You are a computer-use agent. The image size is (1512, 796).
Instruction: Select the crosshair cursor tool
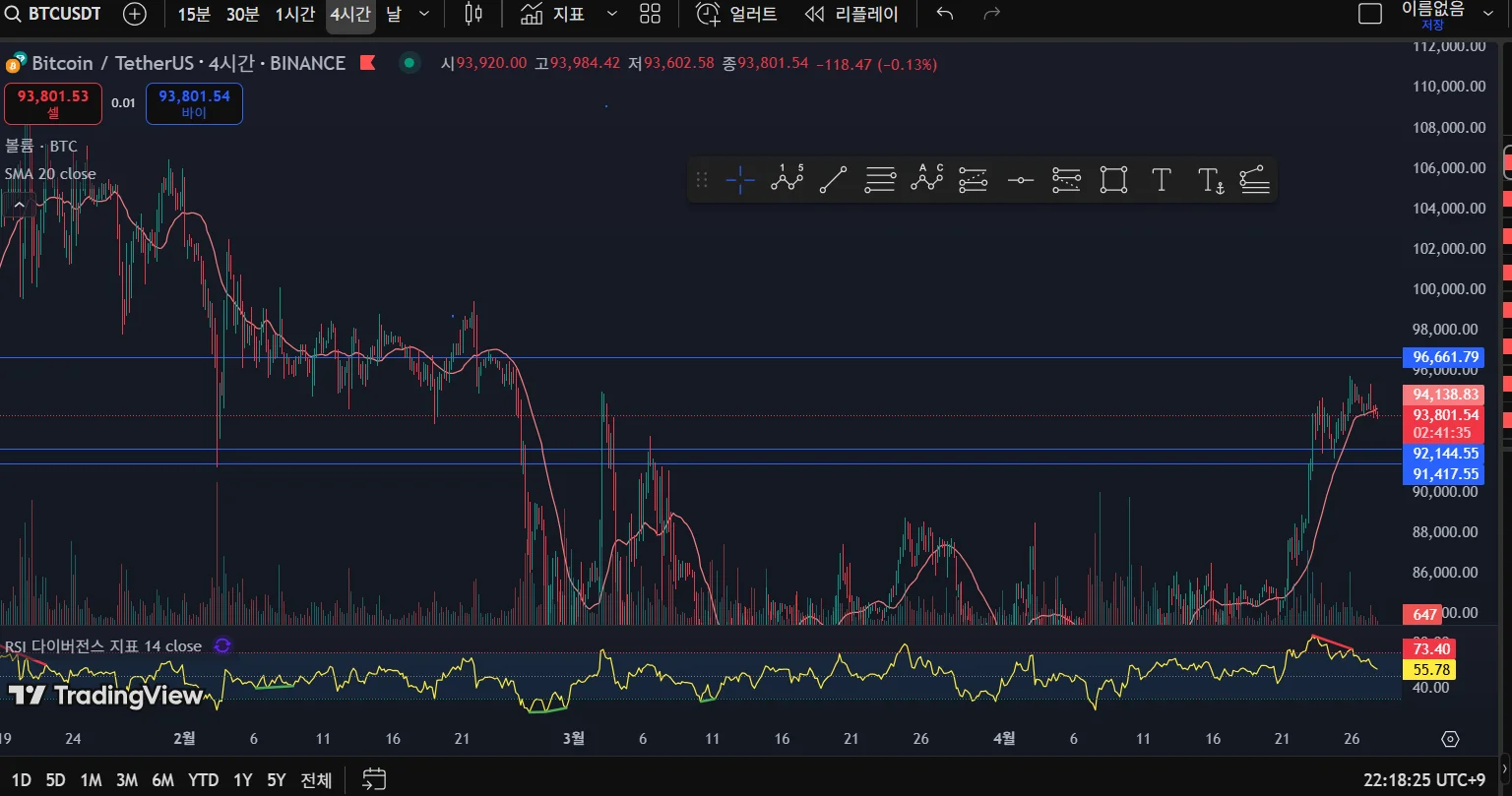coord(740,180)
